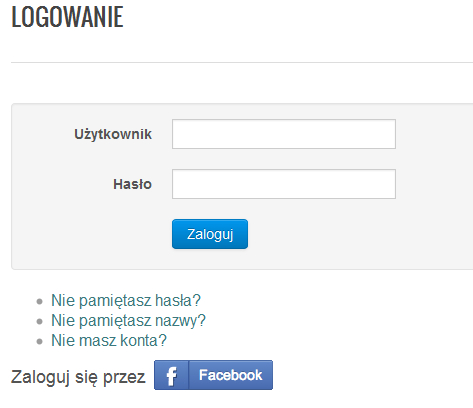The image size is (473, 408).
Task: Open the 'Nie pamiętasz nazwy?' link
Action: coord(128,320)
